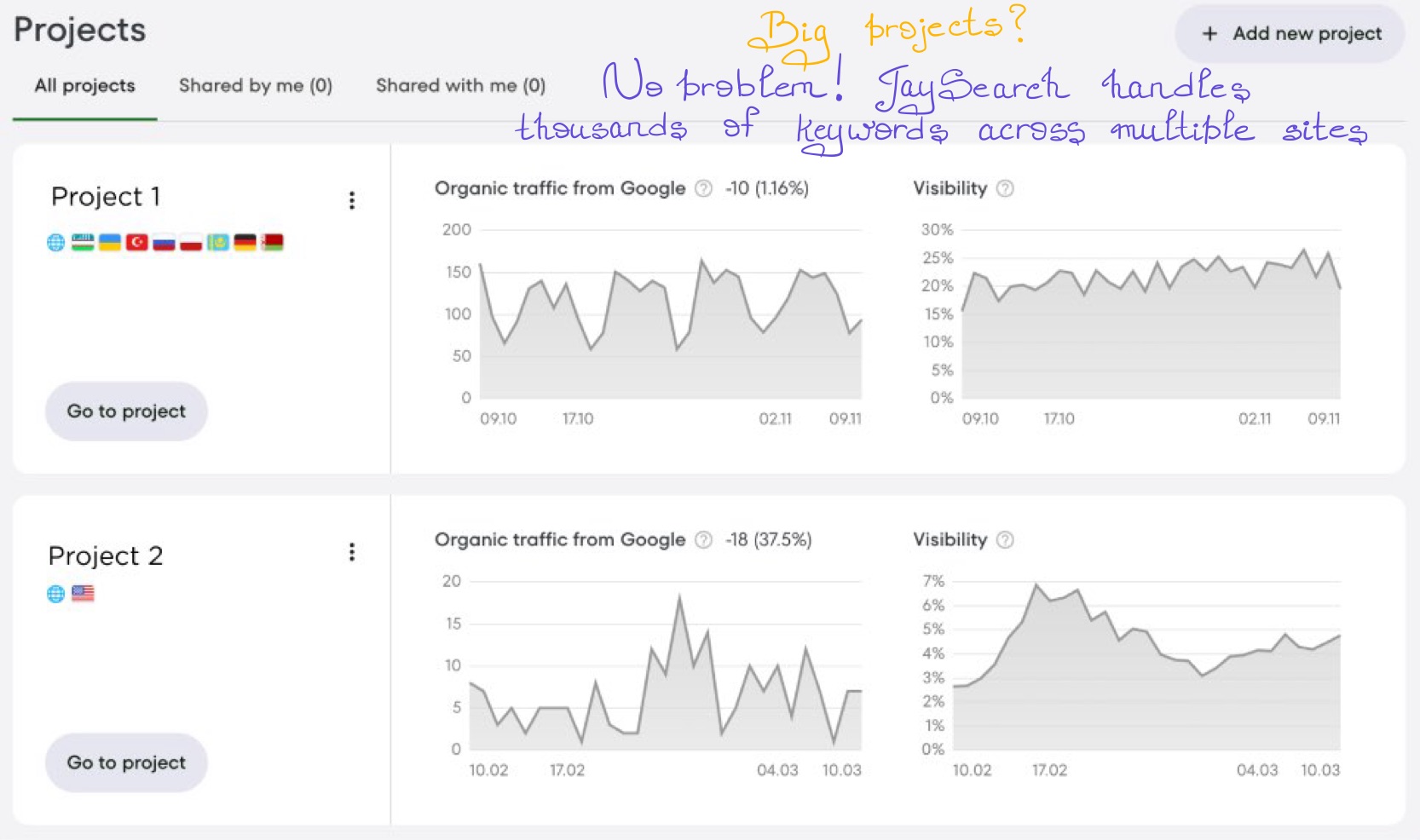The width and height of the screenshot is (1420, 840).
Task: Switch to the Shared by me tab
Action: coord(255,85)
